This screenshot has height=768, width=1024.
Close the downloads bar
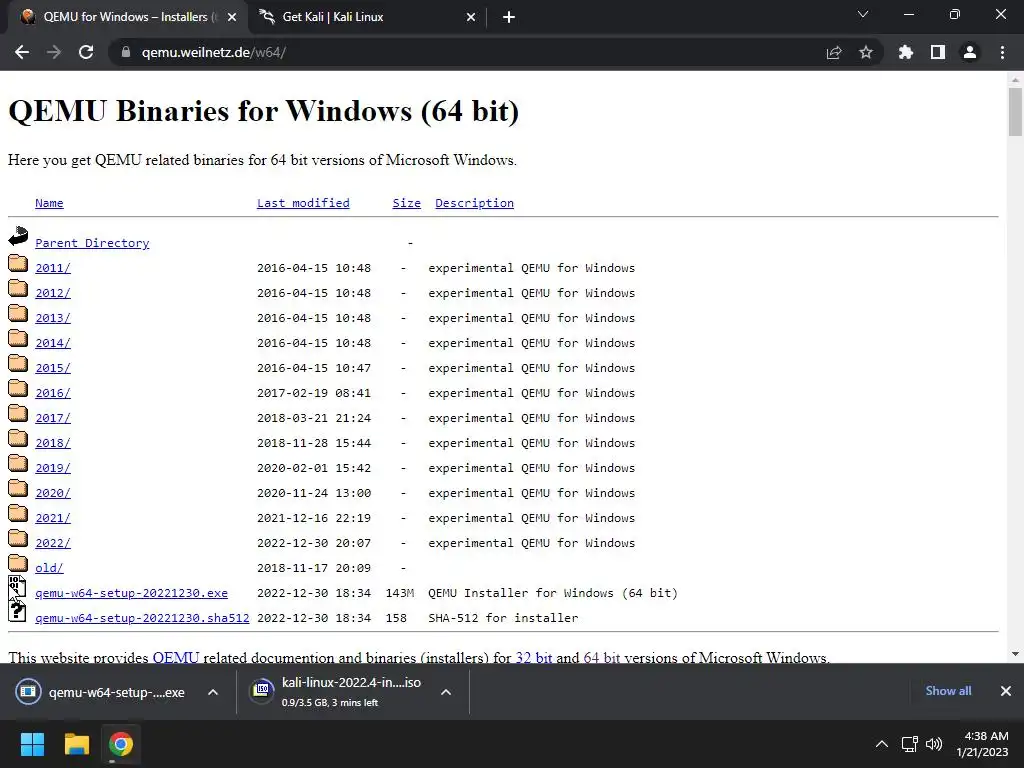pyautogui.click(x=1006, y=691)
